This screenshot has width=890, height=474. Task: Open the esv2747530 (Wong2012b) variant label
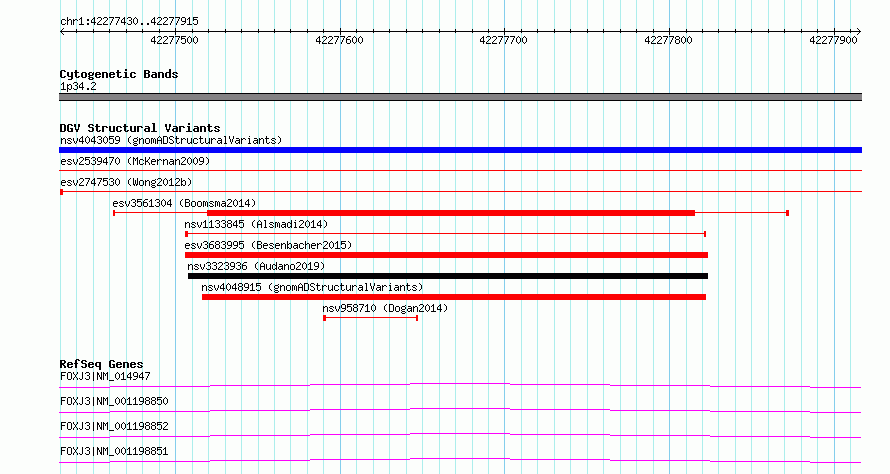pos(126,182)
